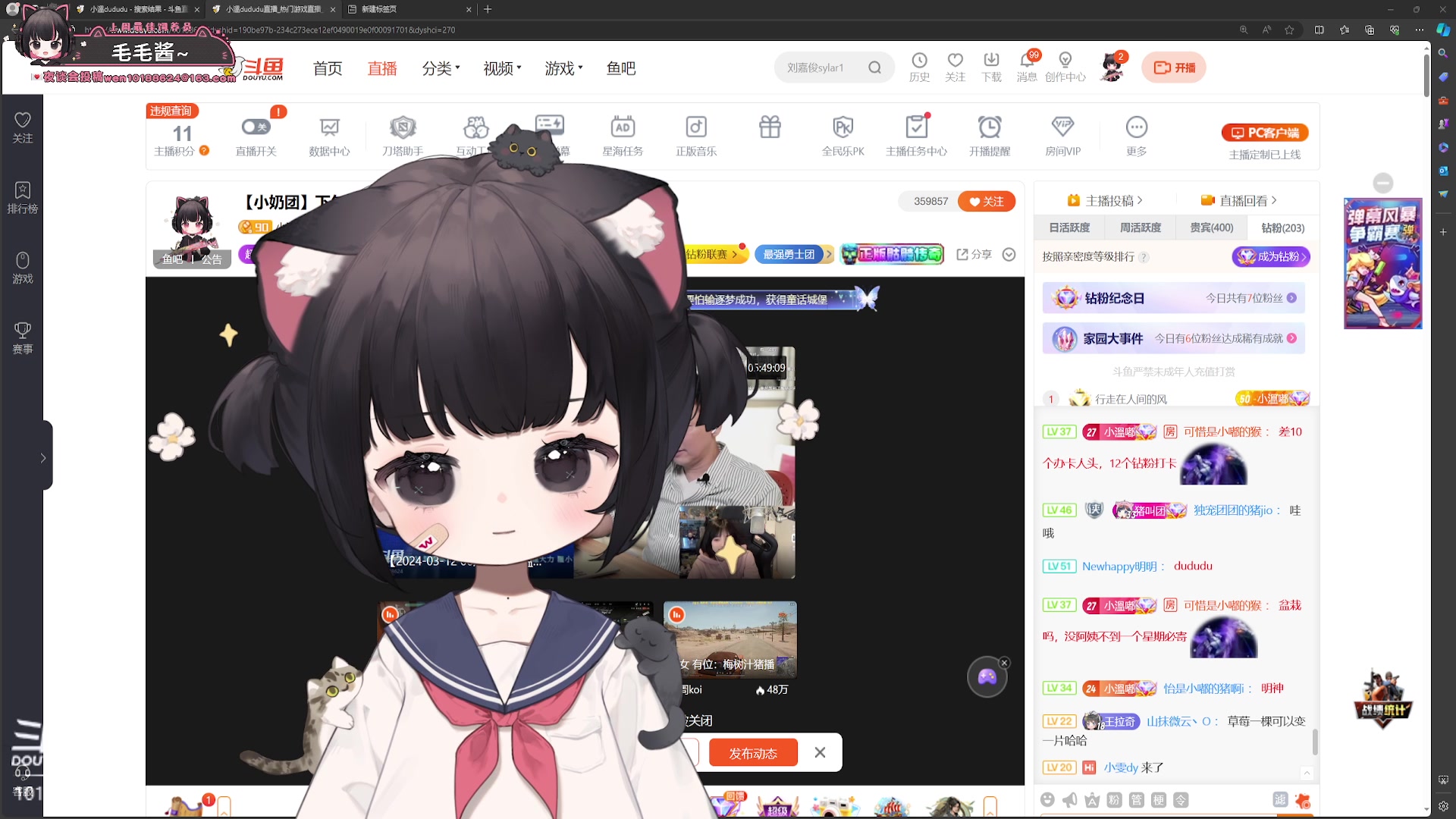Toggle the chat filter 滤 icon
This screenshot has width=1456, height=819.
(x=1279, y=799)
